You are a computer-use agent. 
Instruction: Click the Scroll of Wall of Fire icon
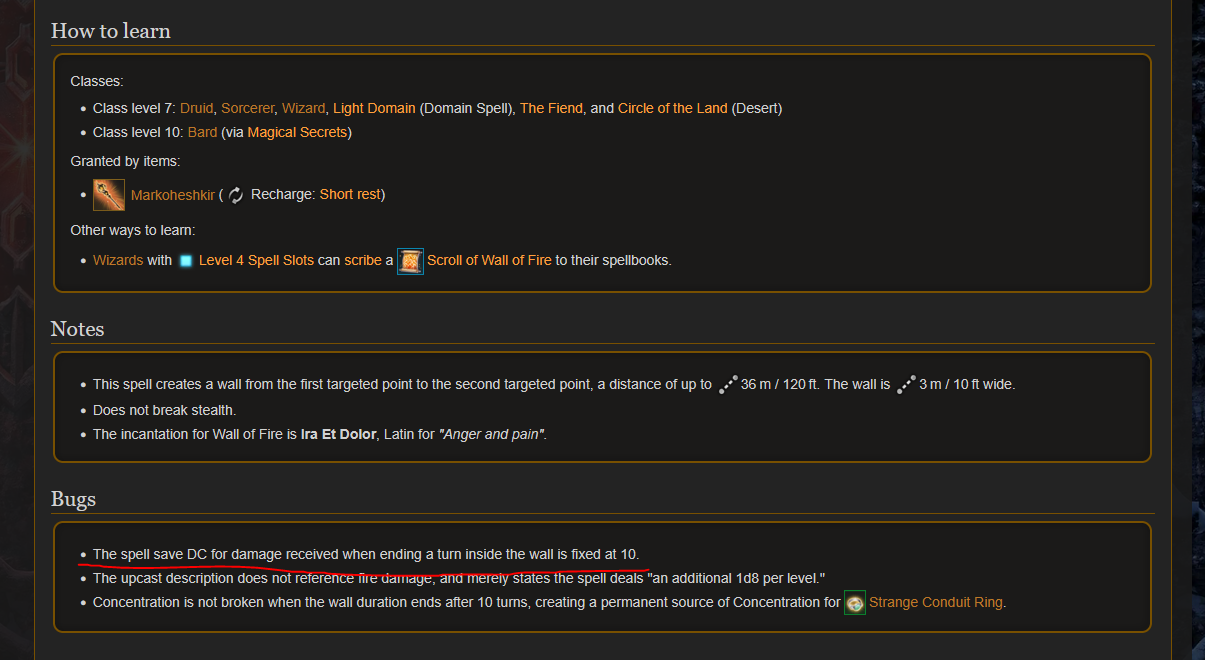click(410, 261)
